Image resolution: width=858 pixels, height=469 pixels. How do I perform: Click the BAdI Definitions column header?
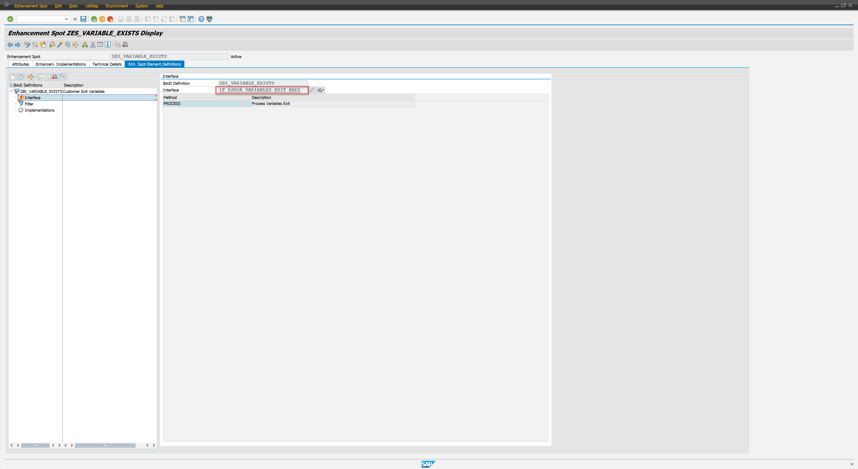coord(36,85)
